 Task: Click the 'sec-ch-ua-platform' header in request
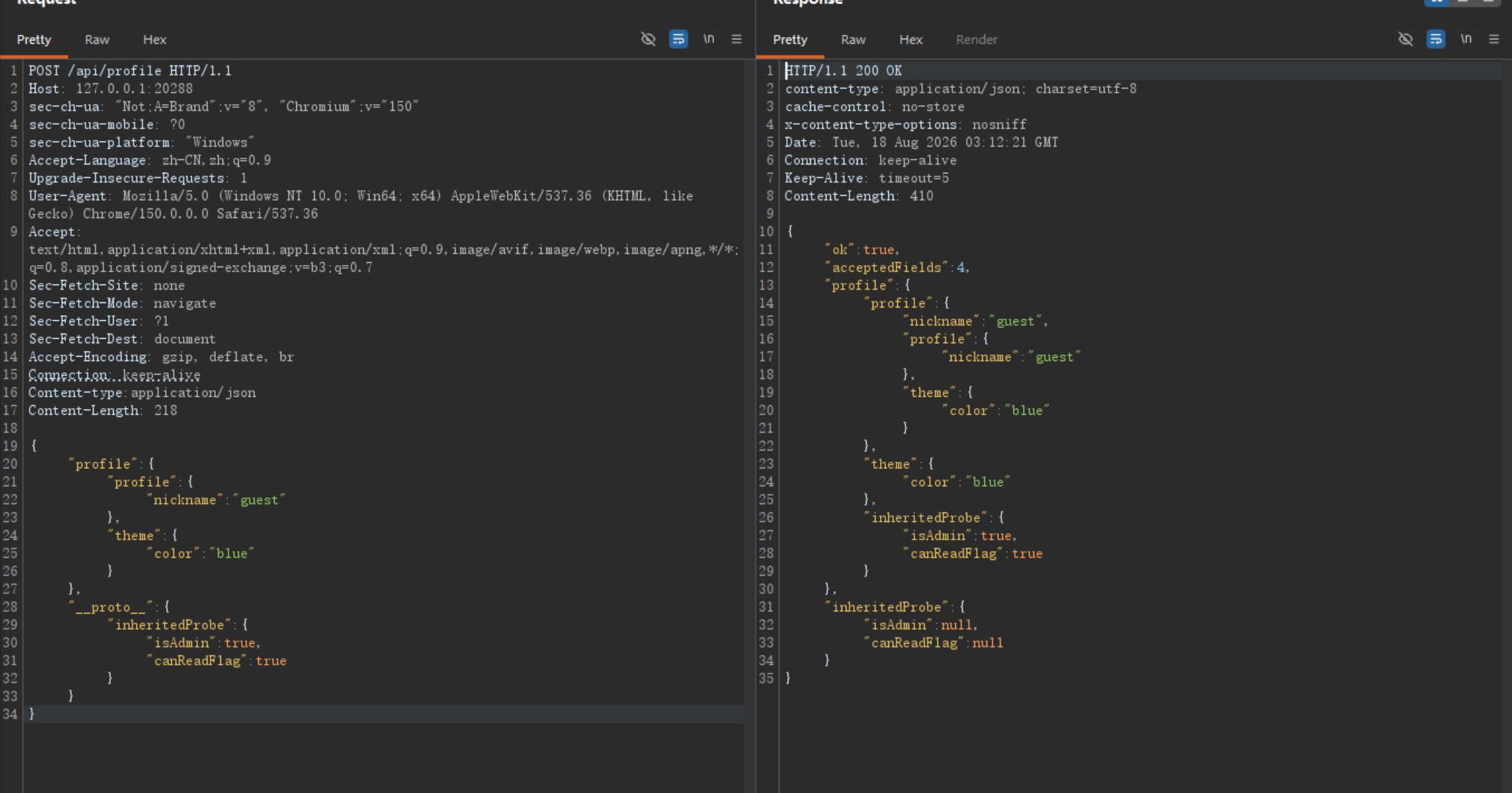point(141,142)
